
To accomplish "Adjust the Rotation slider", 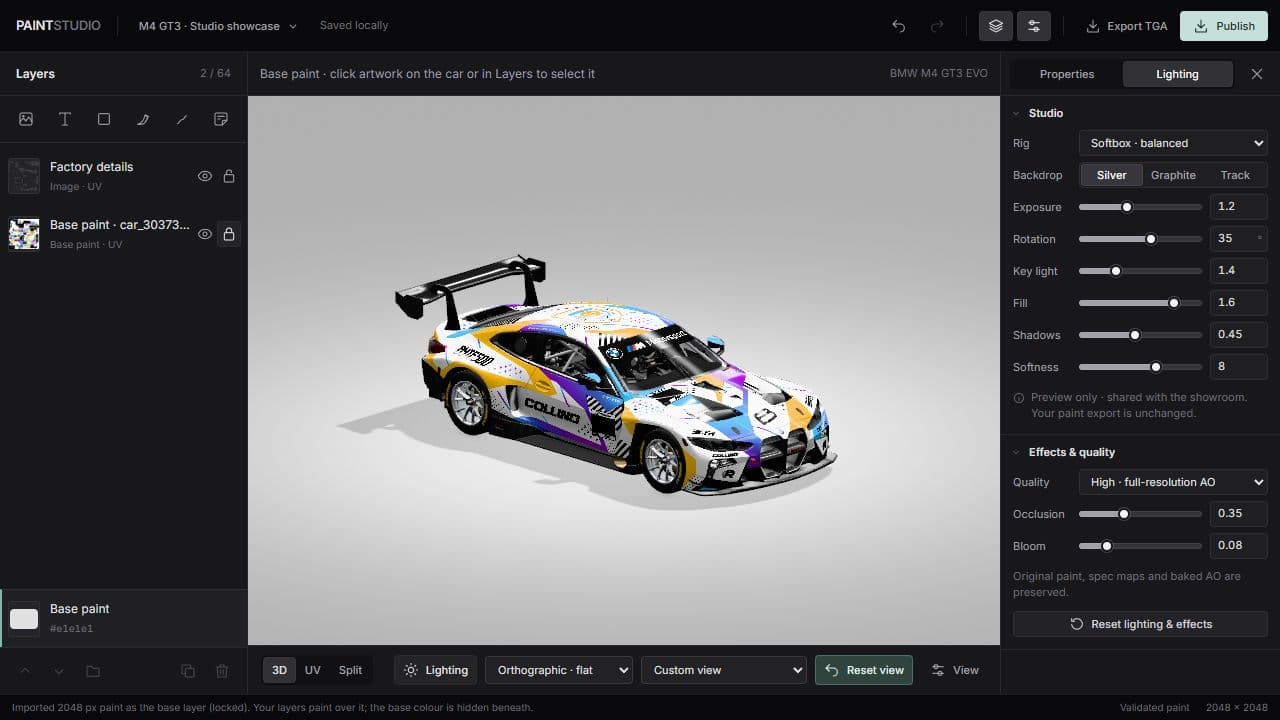I will click(x=1140, y=239).
